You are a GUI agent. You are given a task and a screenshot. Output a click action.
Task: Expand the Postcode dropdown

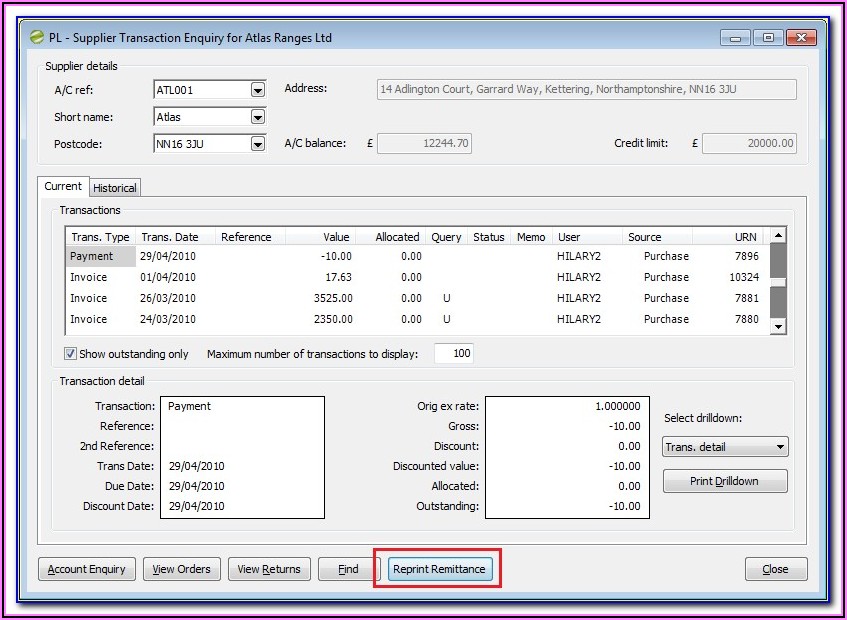pyautogui.click(x=258, y=144)
